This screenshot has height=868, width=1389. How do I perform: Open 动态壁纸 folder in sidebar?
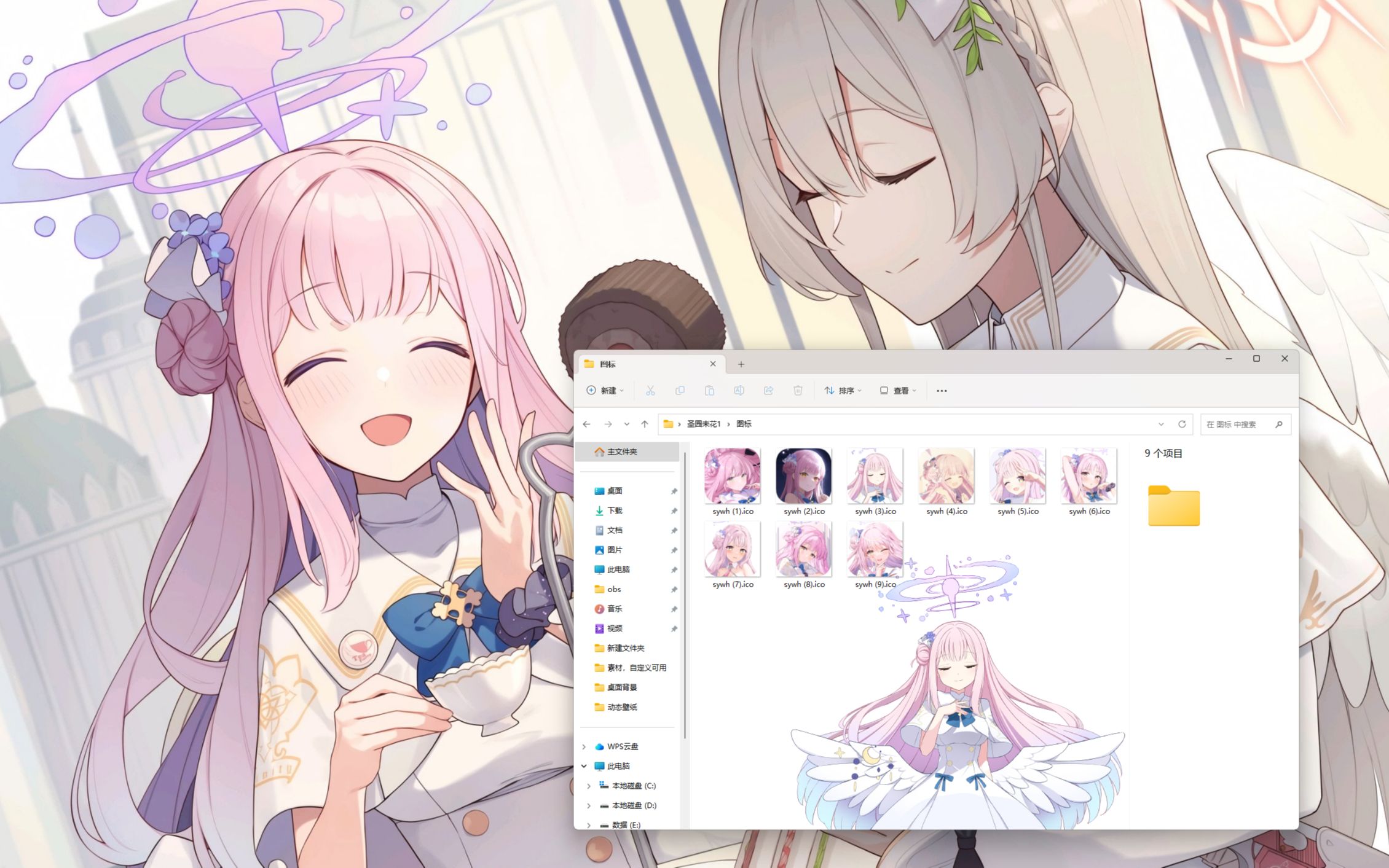(x=622, y=707)
